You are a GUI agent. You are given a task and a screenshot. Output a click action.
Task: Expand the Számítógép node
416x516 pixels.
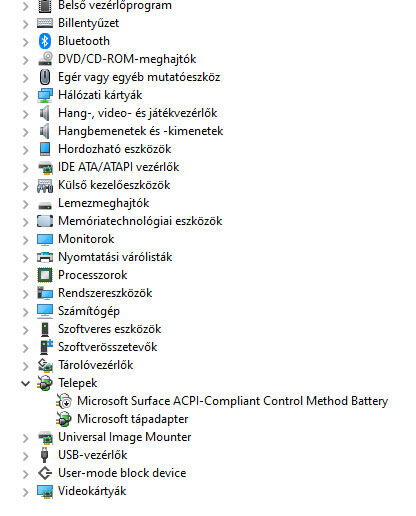pyautogui.click(x=25, y=312)
